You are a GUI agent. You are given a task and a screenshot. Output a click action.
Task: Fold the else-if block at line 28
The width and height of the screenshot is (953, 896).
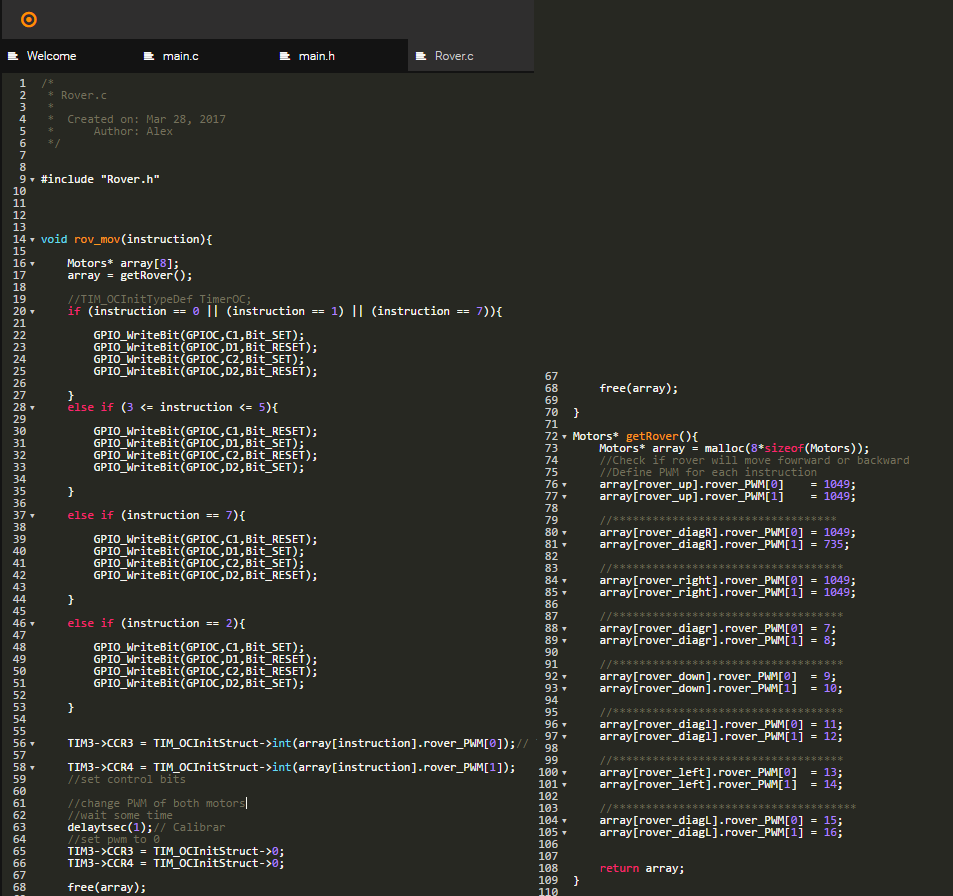click(x=32, y=408)
